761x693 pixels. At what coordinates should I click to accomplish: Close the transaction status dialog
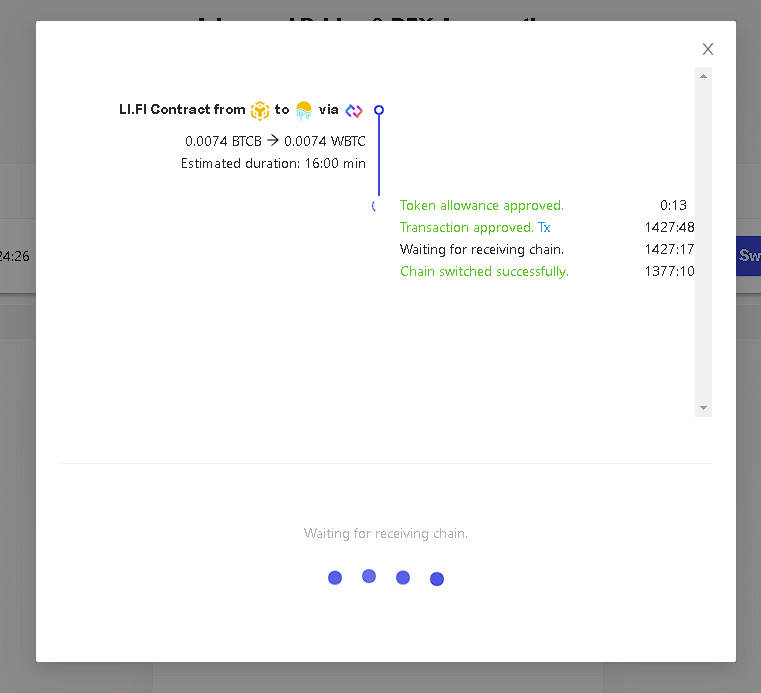pyautogui.click(x=708, y=49)
